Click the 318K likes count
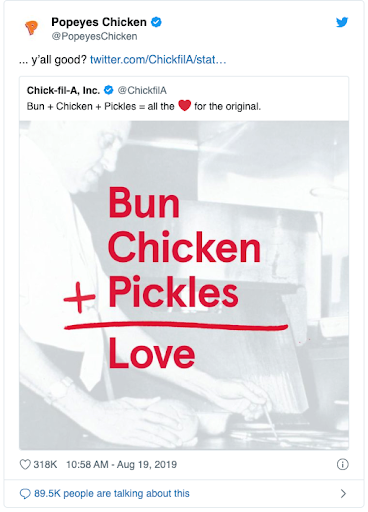The width and height of the screenshot is (368, 512). [45, 464]
